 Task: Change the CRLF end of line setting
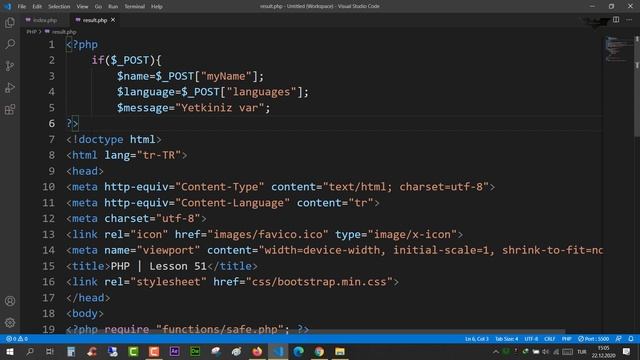tap(550, 339)
